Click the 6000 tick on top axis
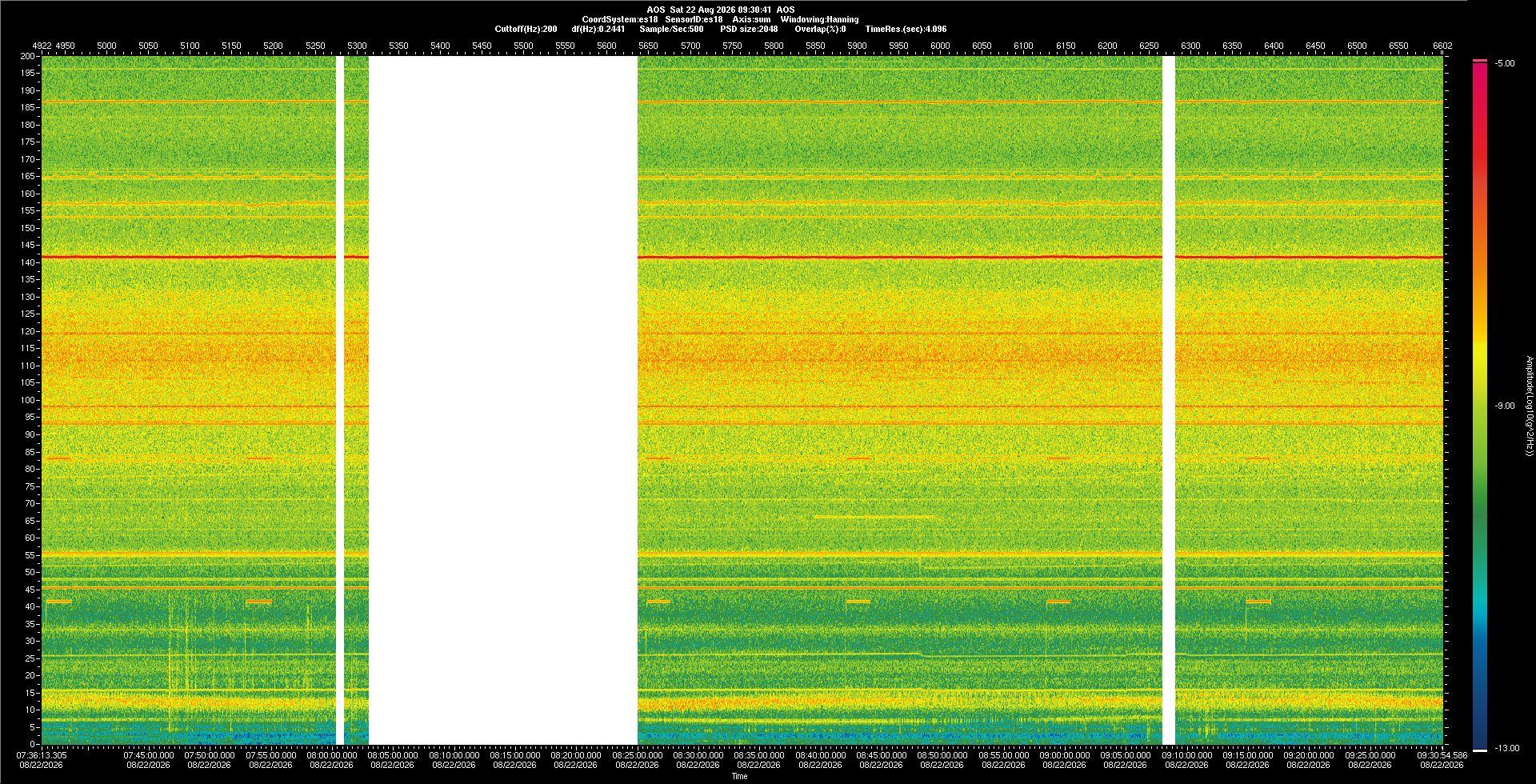This screenshot has height=784, width=1536. (940, 46)
